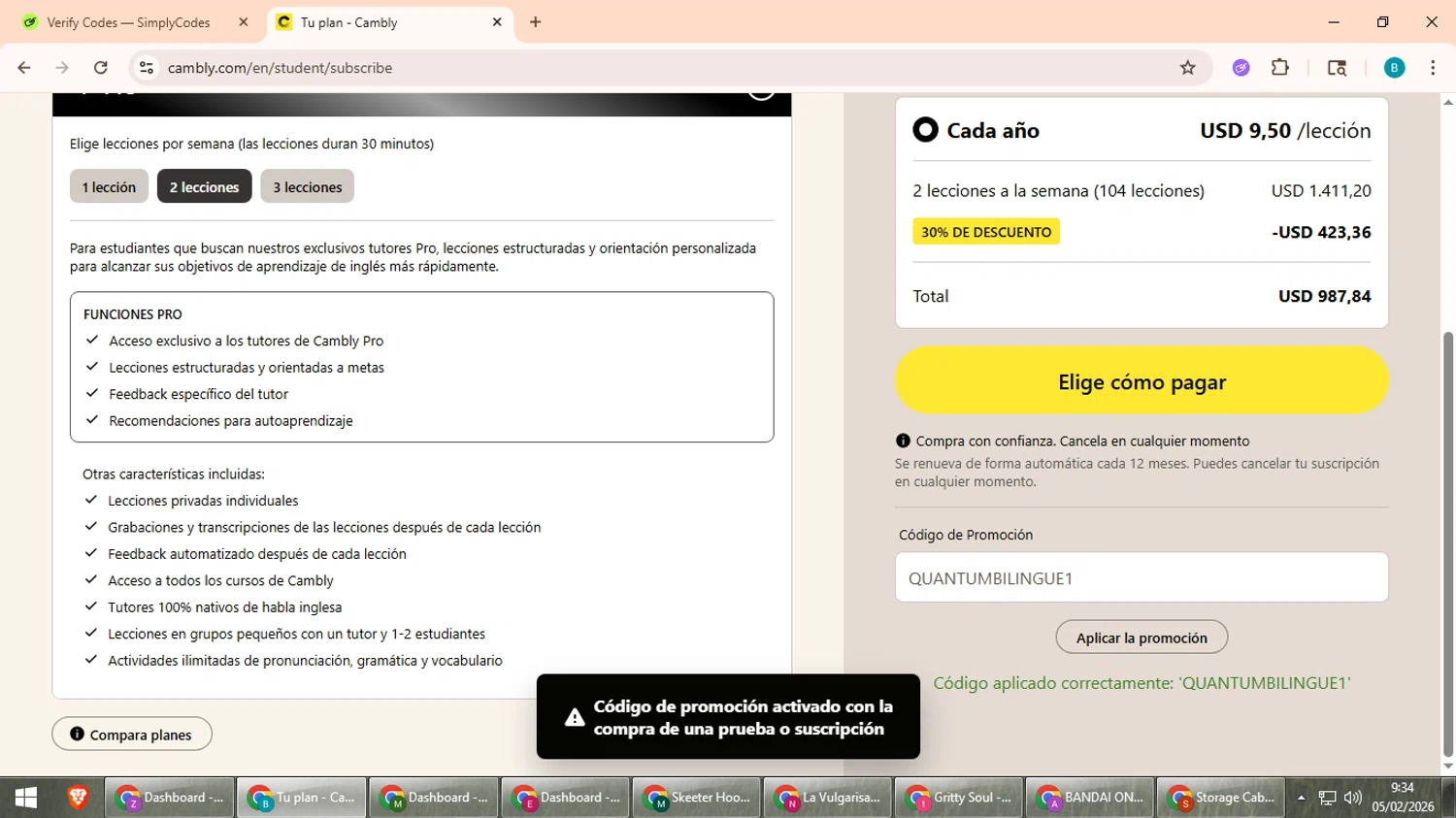
Task: Open the volume icon in system tray
Action: pyautogui.click(x=1353, y=798)
